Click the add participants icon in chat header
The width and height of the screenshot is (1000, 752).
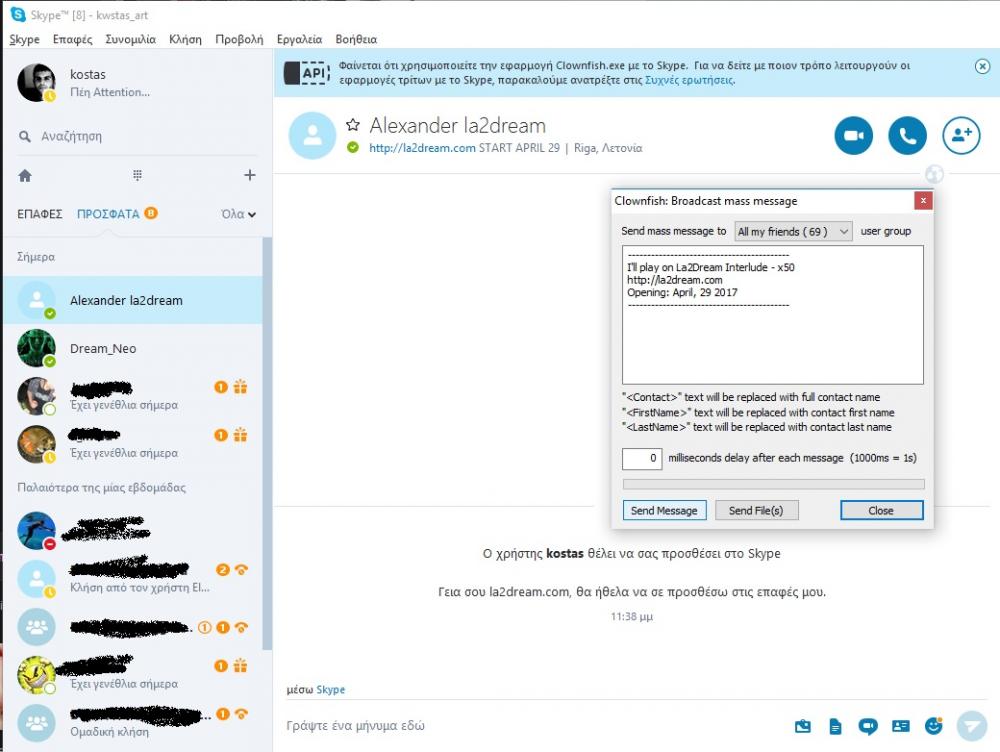tap(961, 136)
